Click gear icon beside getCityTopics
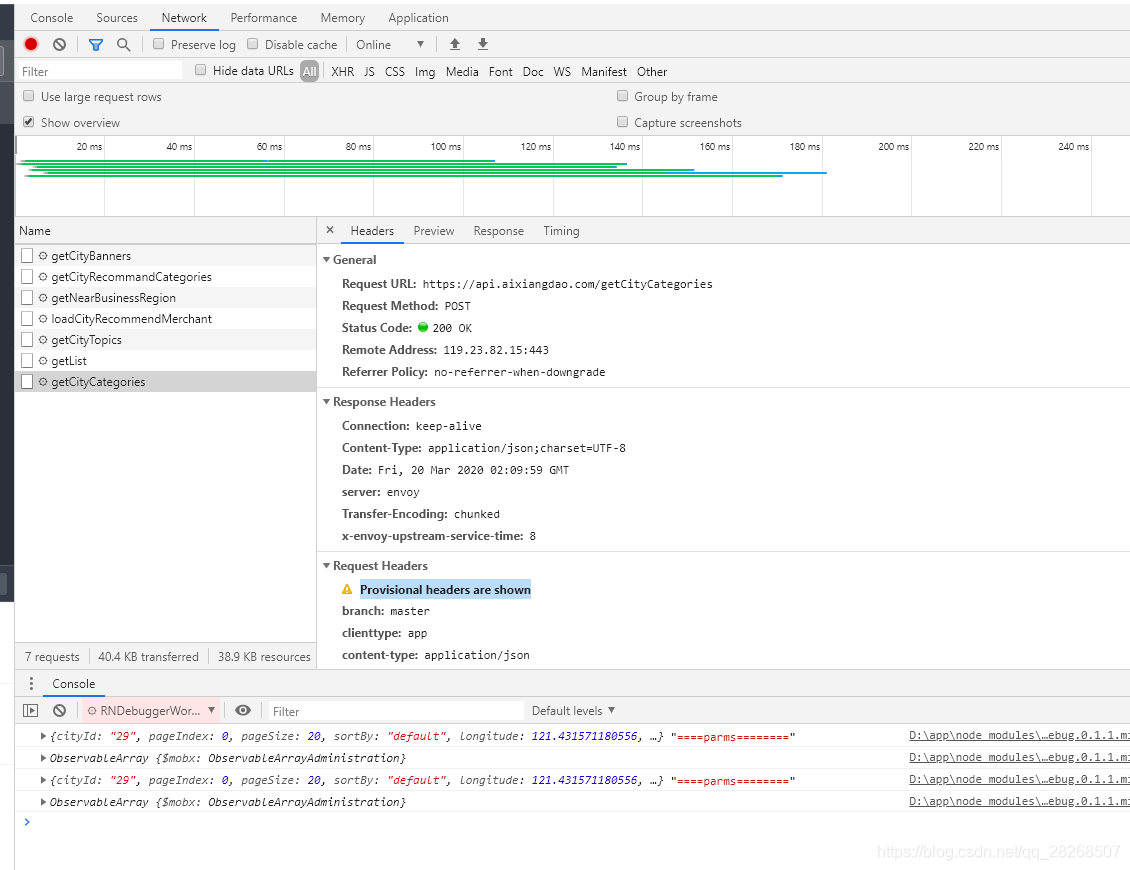Image resolution: width=1130 pixels, height=870 pixels. tap(43, 339)
